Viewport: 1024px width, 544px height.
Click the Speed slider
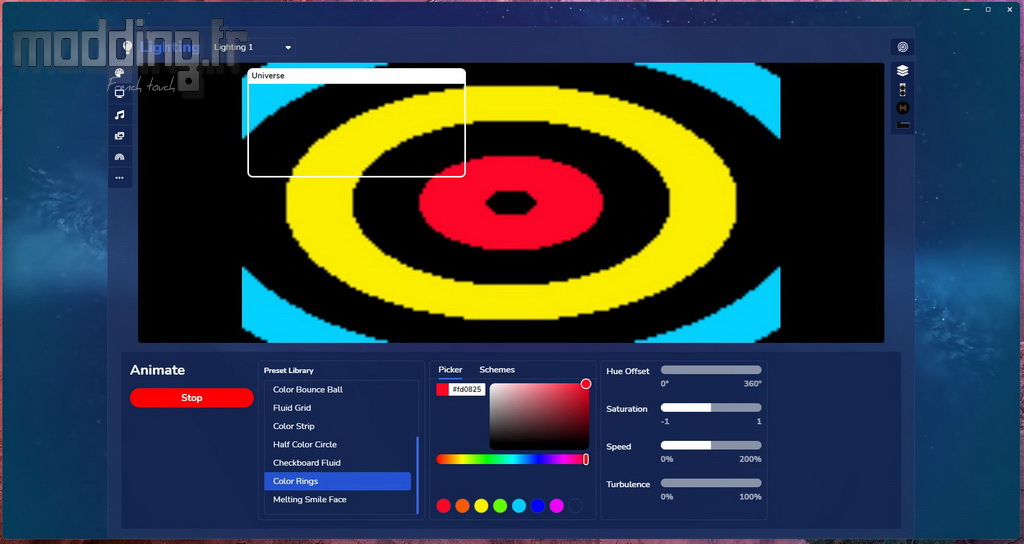click(711, 445)
